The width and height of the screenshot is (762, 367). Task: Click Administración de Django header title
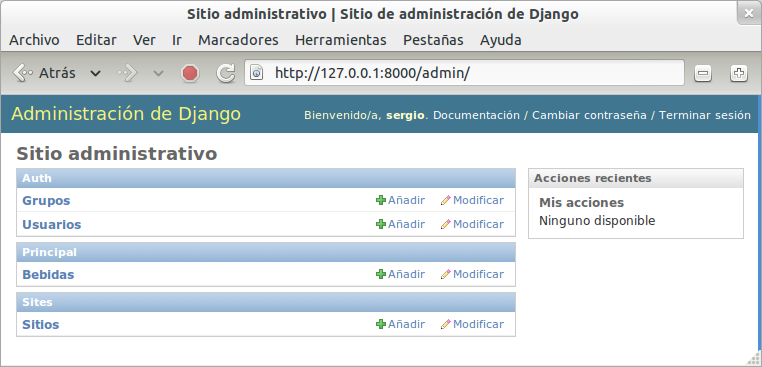(126, 114)
